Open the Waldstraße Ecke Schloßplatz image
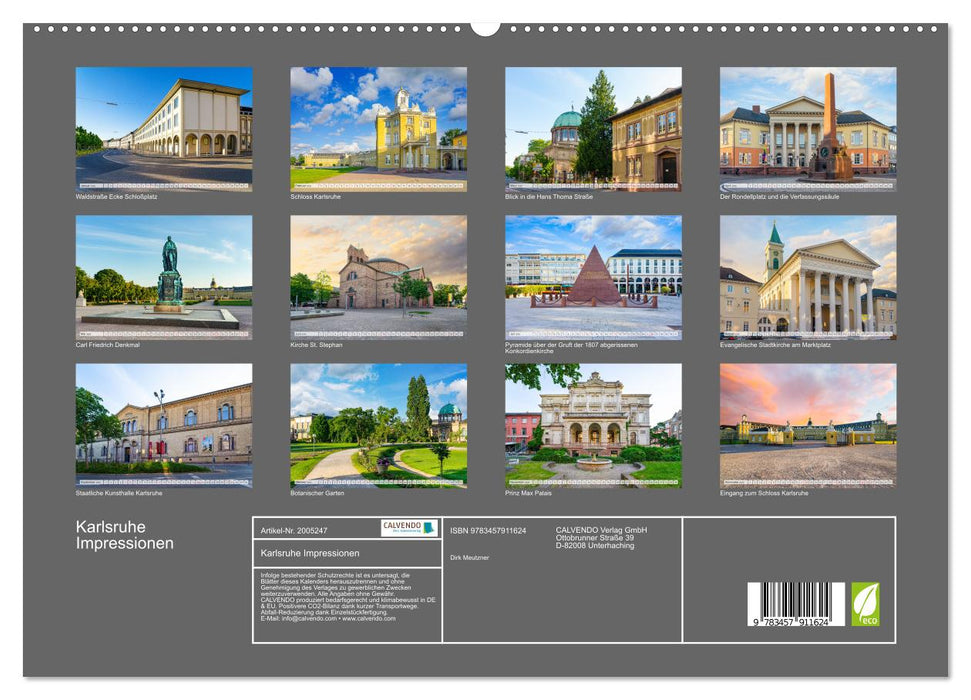The height and width of the screenshot is (700, 971). (163, 126)
